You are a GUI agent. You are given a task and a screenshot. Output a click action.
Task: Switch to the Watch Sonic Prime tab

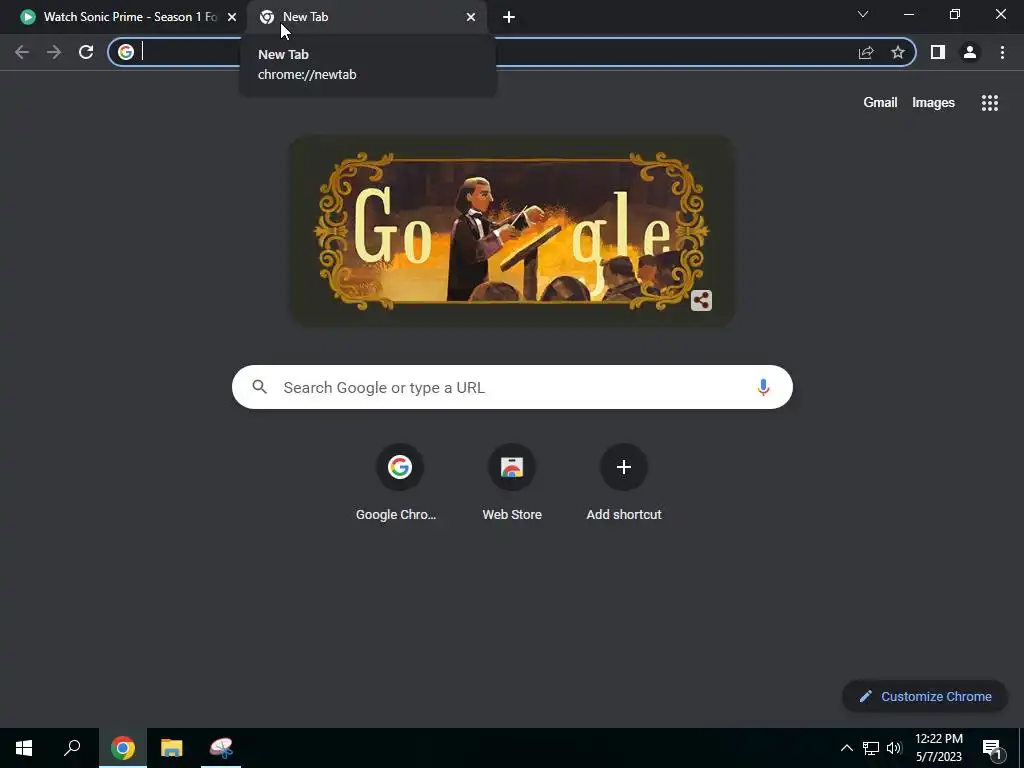click(123, 17)
